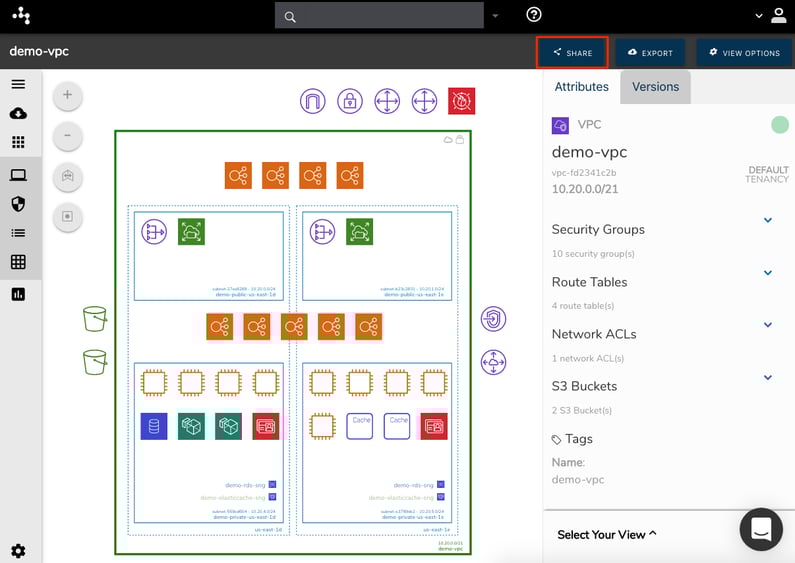Select the NAT gateway in public subnet us-east-1d
Image resolution: width=795 pixels, height=563 pixels.
point(154,232)
